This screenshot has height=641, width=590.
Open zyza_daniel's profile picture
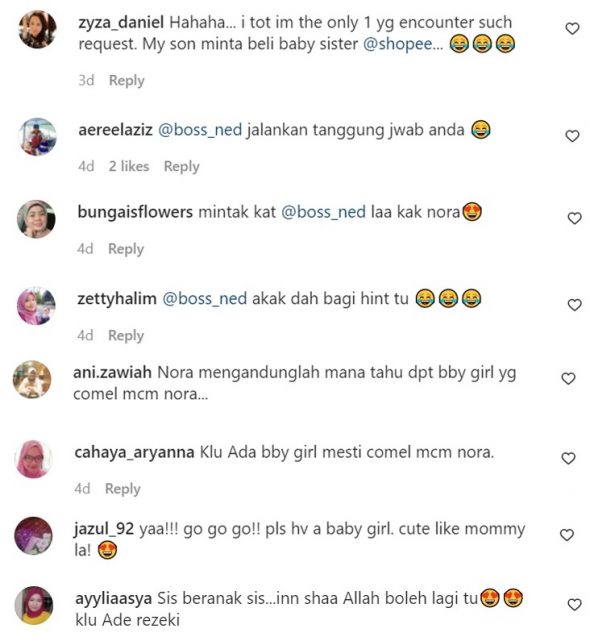[38, 29]
